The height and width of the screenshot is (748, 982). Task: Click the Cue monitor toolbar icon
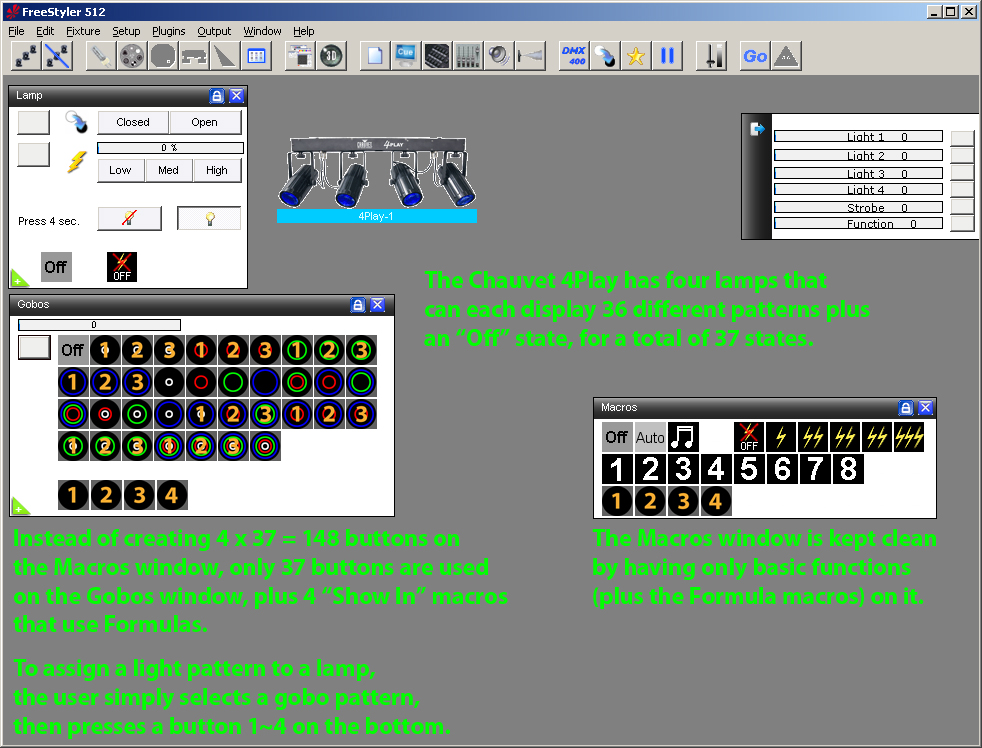[406, 56]
